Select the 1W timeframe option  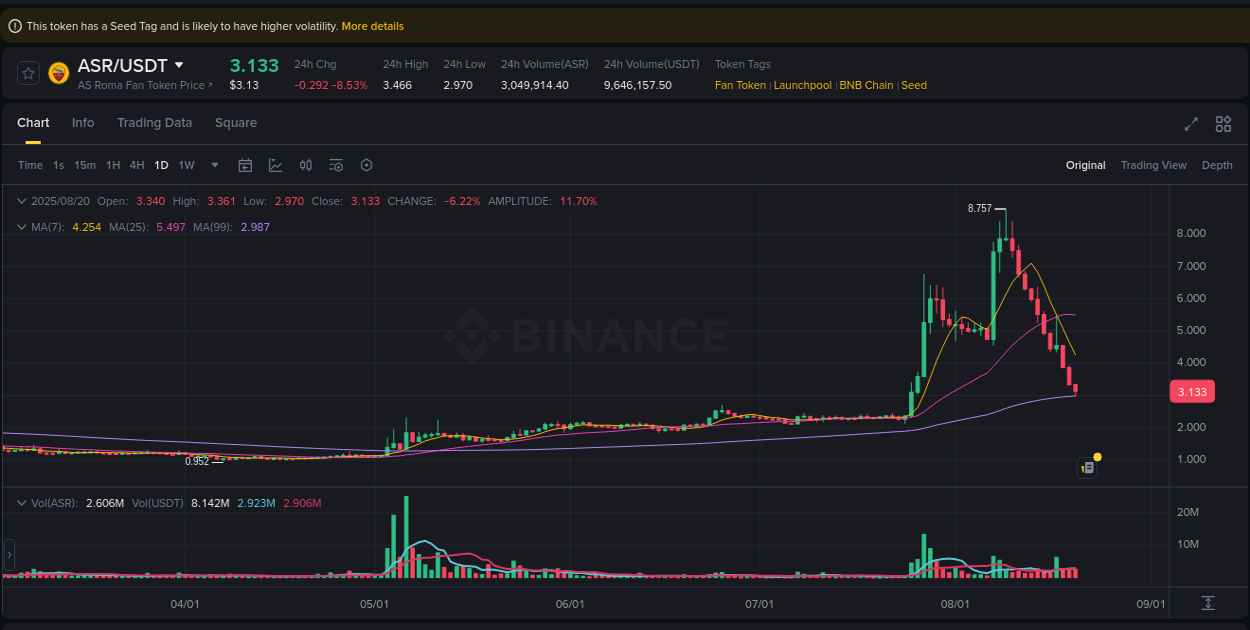pyautogui.click(x=186, y=165)
